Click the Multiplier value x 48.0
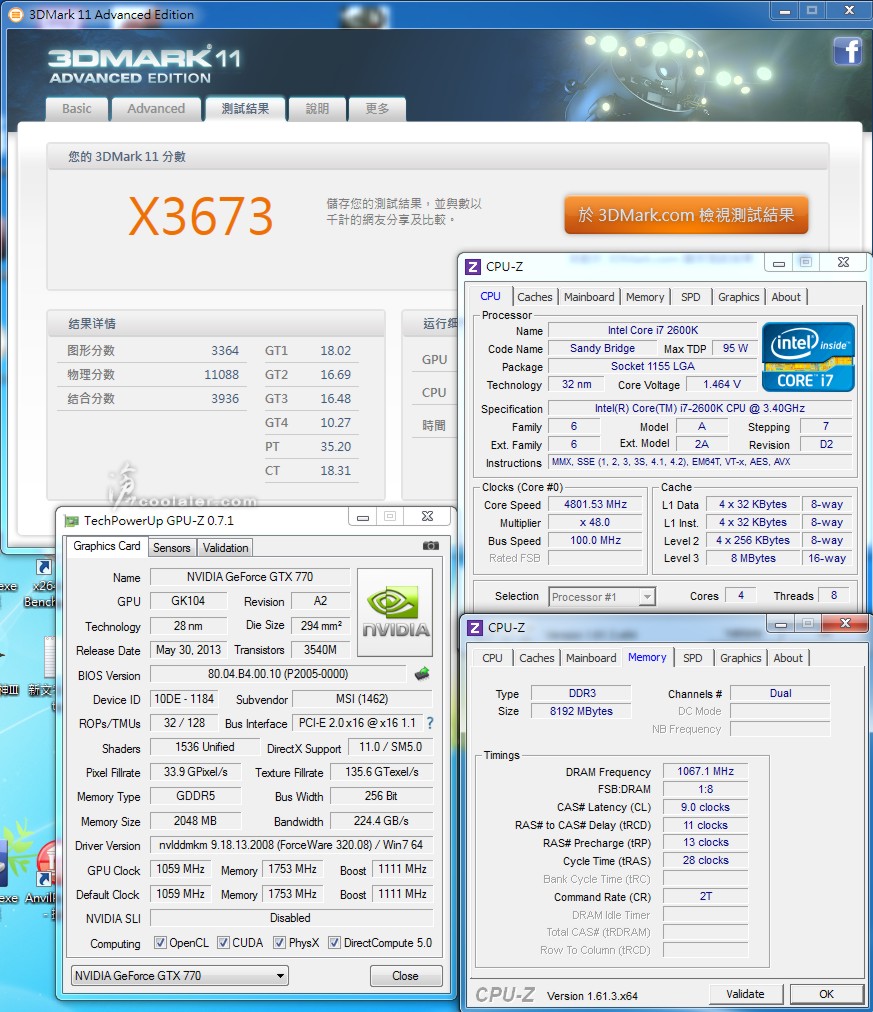The height and width of the screenshot is (1012, 873). pos(595,522)
